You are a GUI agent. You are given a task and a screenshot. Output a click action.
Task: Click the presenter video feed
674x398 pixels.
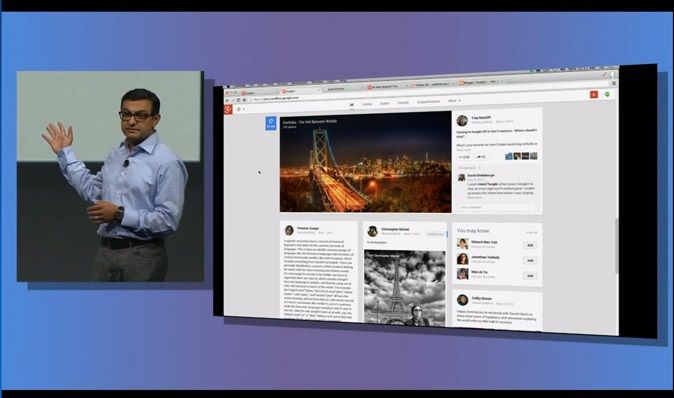point(110,176)
